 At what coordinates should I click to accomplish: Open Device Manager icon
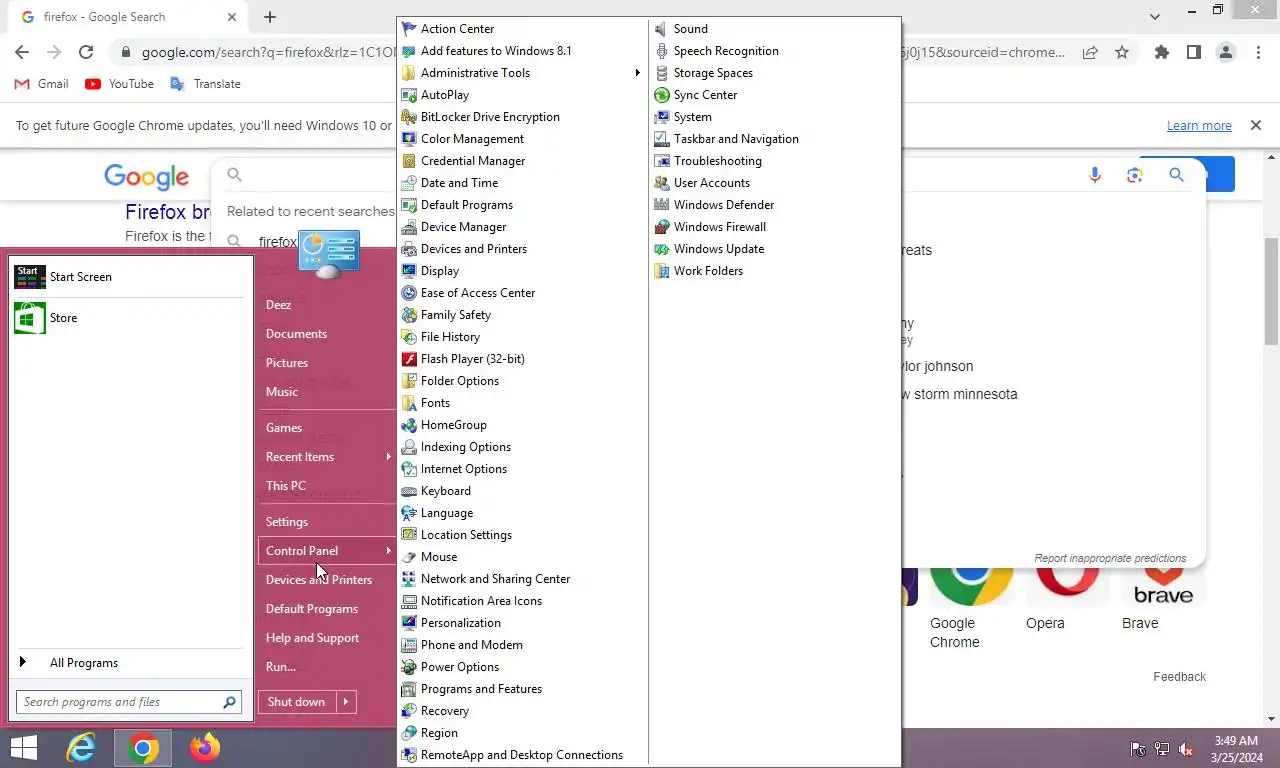tap(408, 227)
